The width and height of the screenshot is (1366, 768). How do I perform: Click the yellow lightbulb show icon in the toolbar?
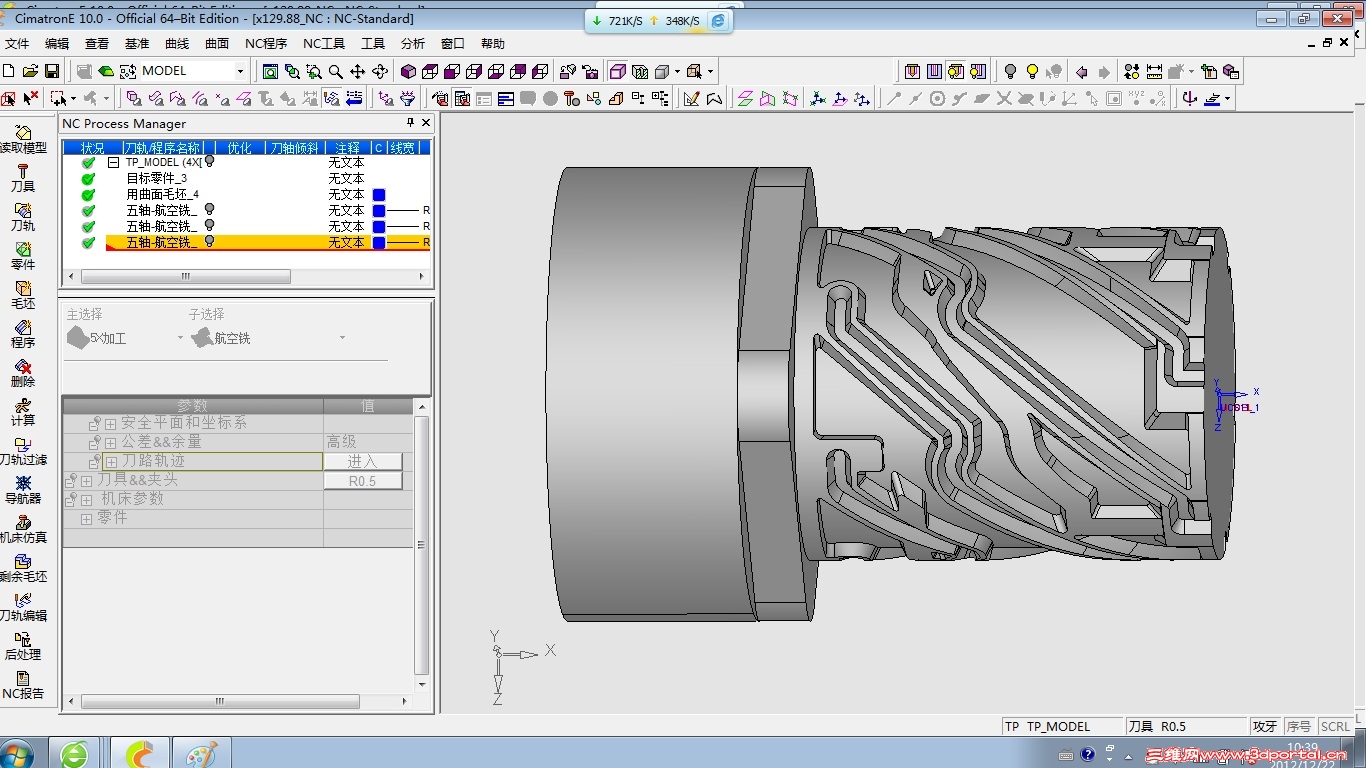1032,71
